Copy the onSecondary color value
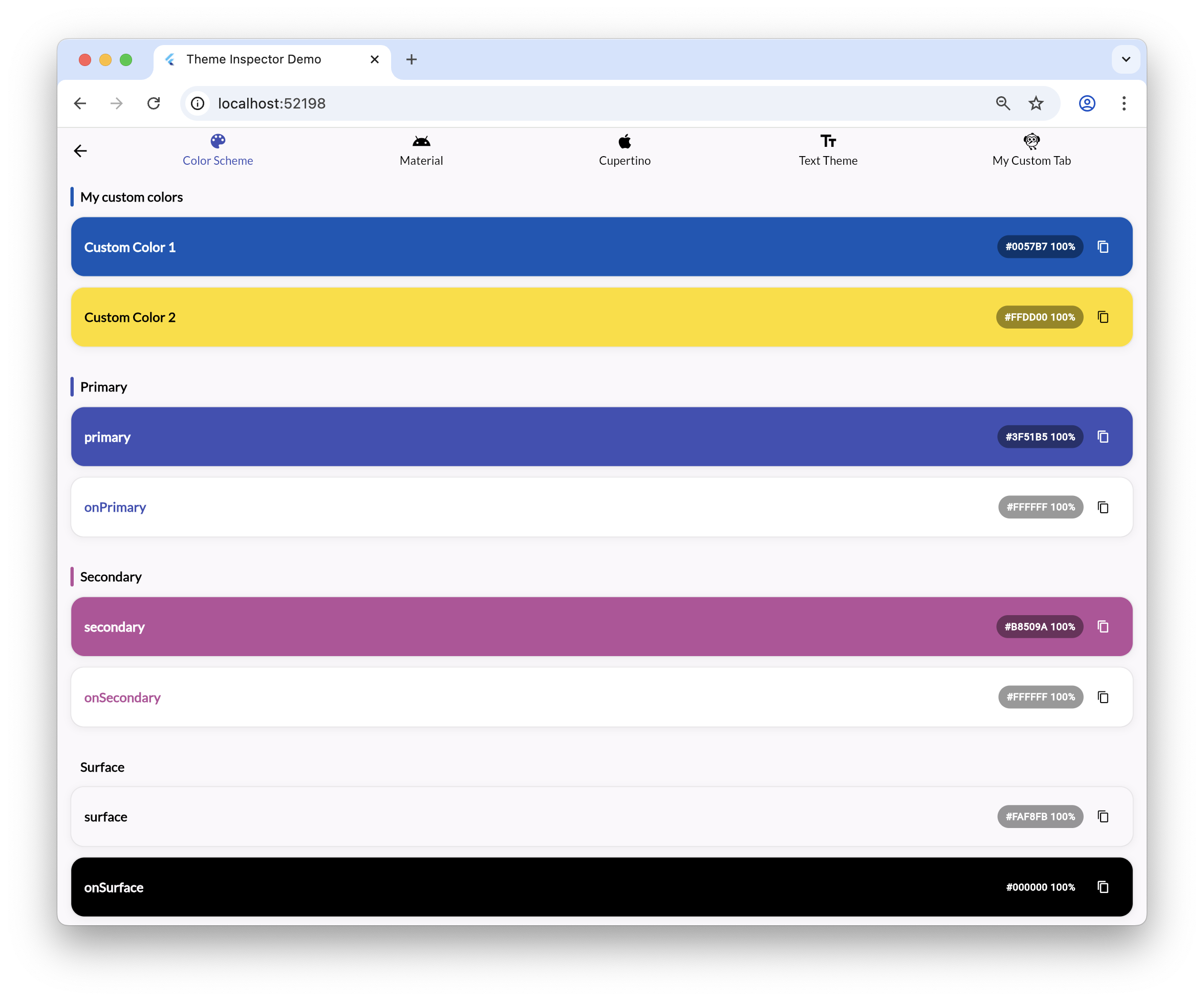The width and height of the screenshot is (1204, 1001). coord(1103,697)
